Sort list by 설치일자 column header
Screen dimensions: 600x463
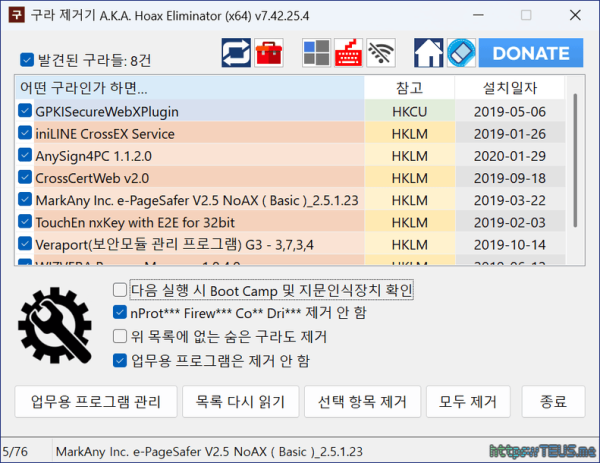pyautogui.click(x=509, y=88)
